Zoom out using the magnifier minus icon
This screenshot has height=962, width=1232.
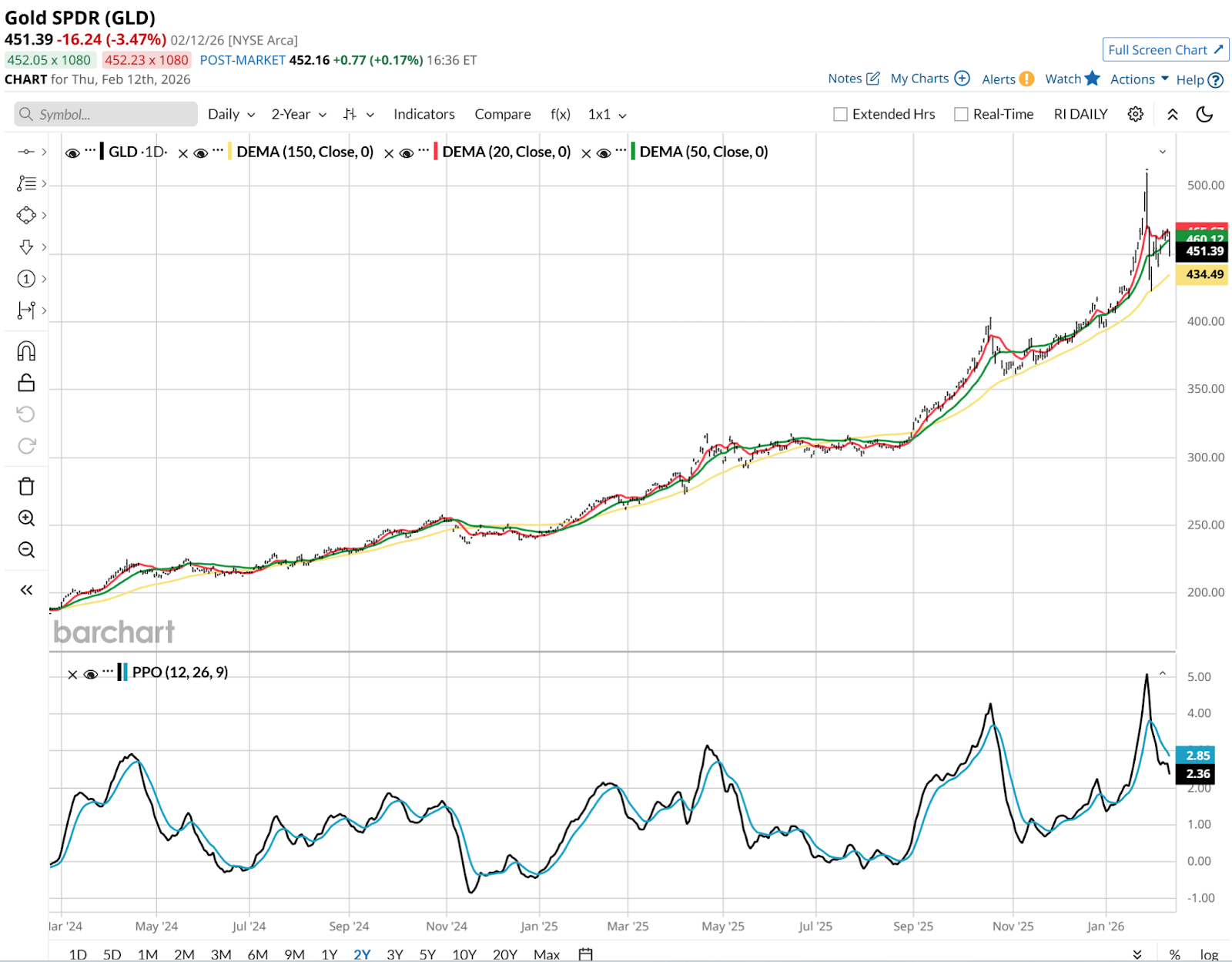(x=26, y=550)
